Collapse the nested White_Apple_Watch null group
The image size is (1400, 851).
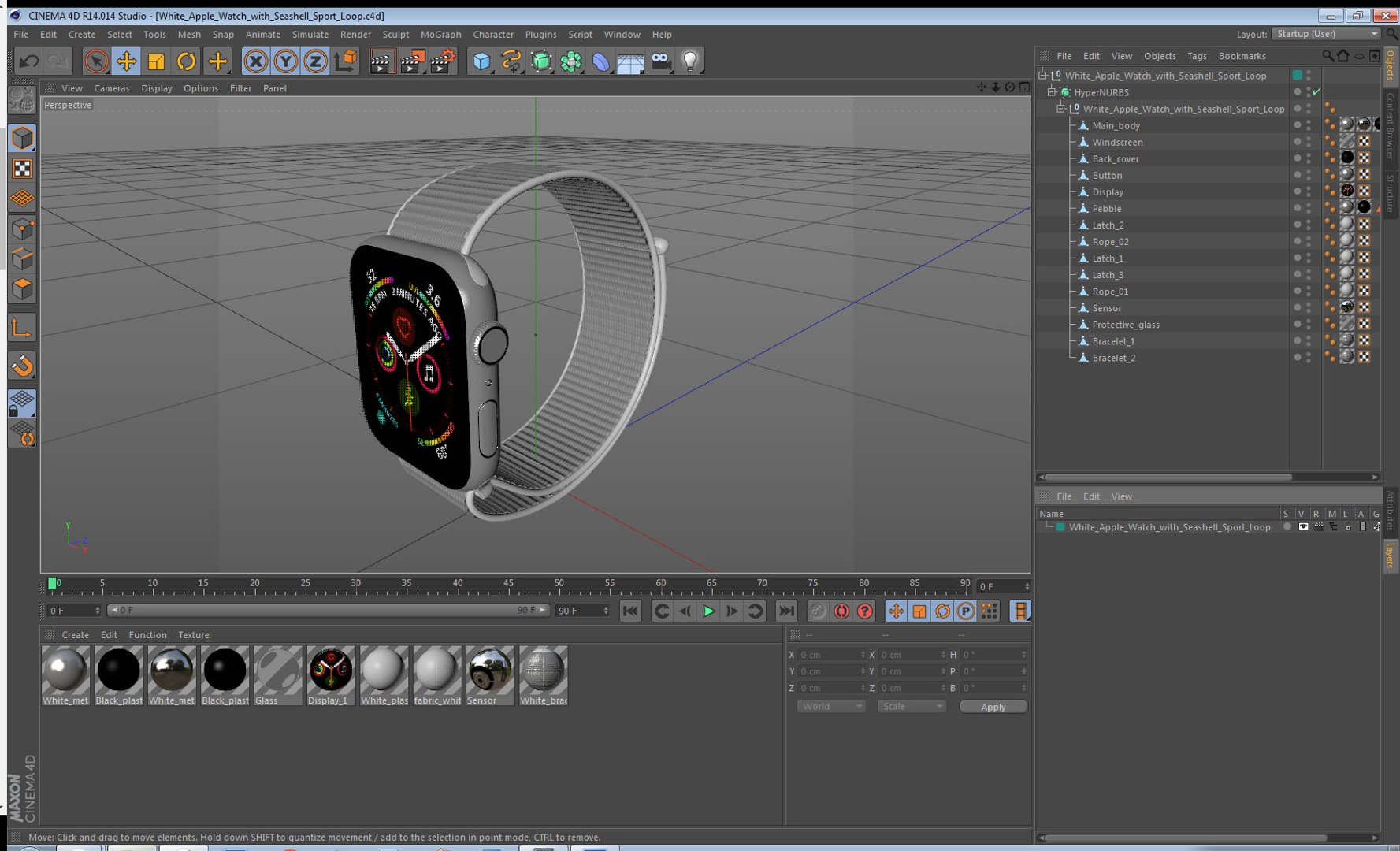[x=1061, y=109]
